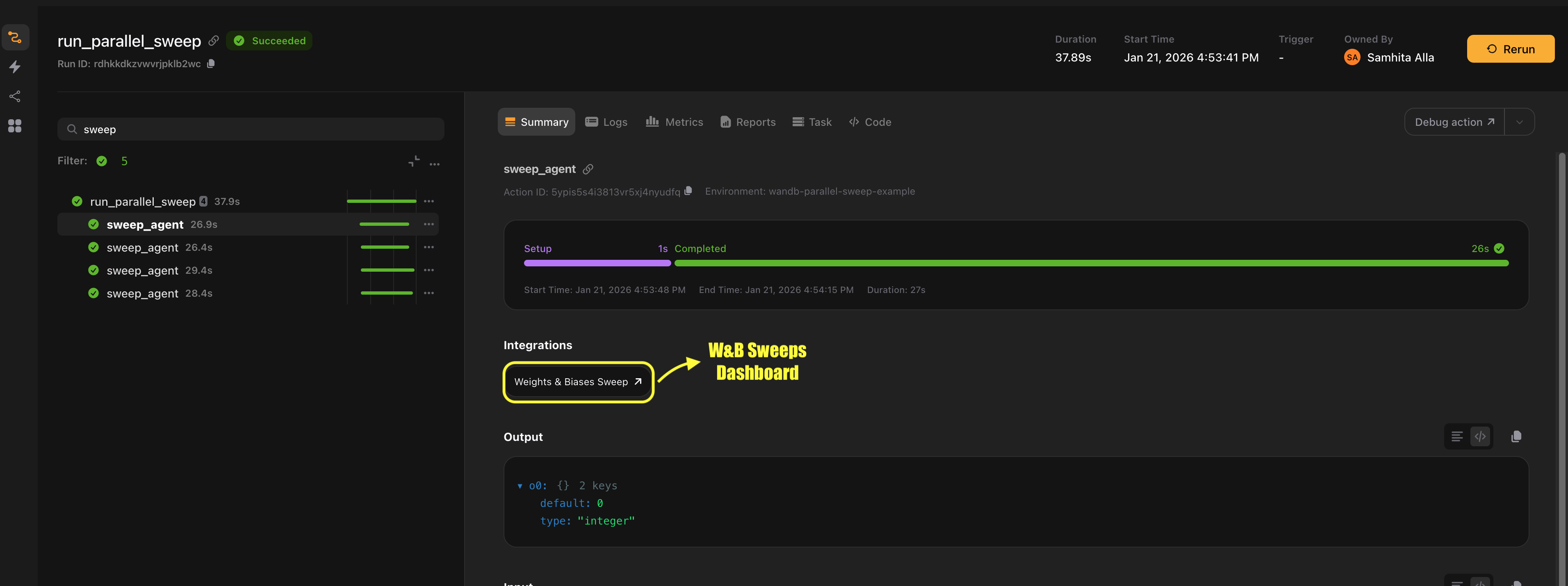Click the sweep search input field
This screenshot has width=1568, height=586.
(x=251, y=129)
